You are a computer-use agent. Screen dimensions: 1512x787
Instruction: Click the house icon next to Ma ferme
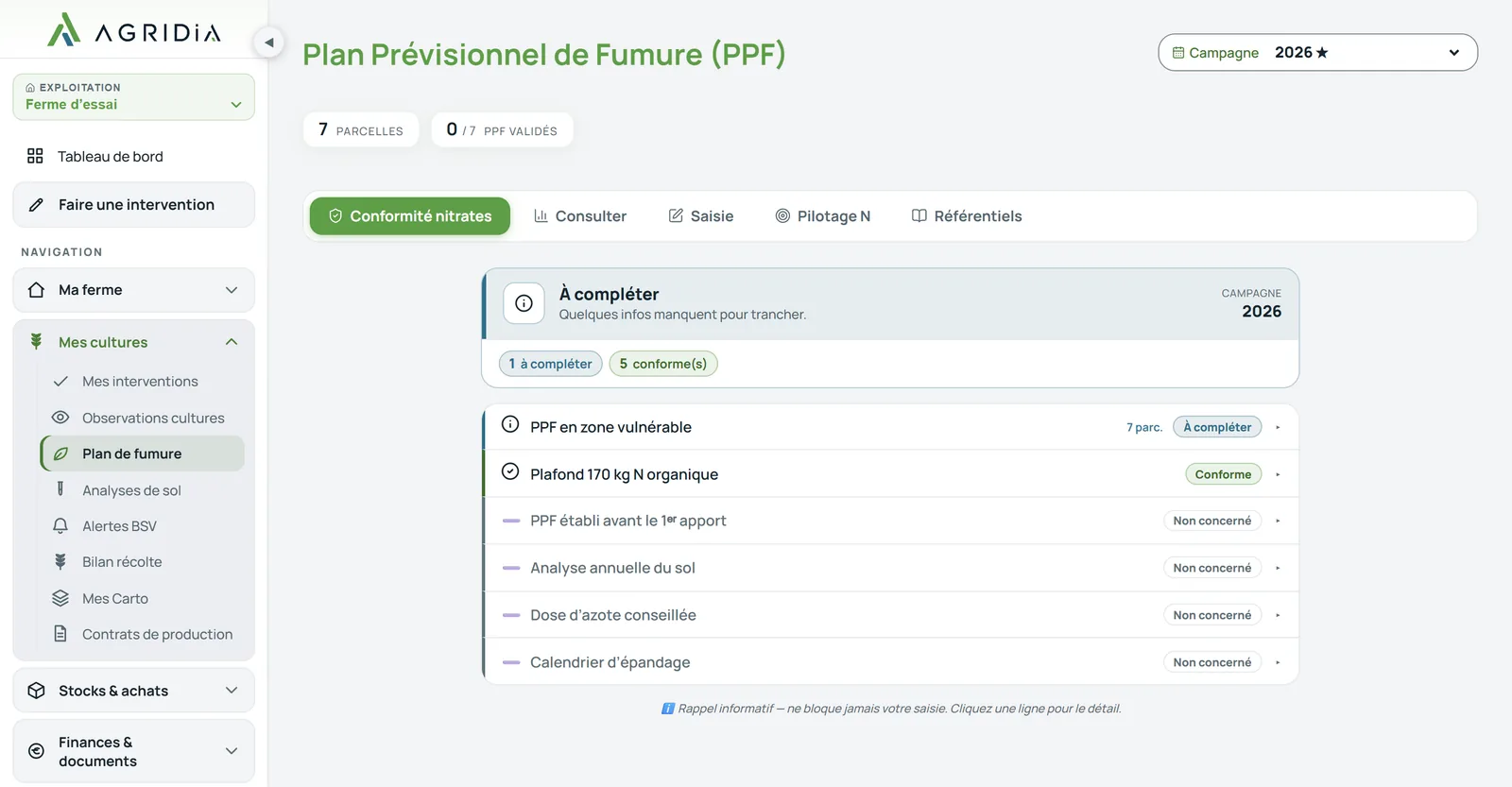click(36, 290)
